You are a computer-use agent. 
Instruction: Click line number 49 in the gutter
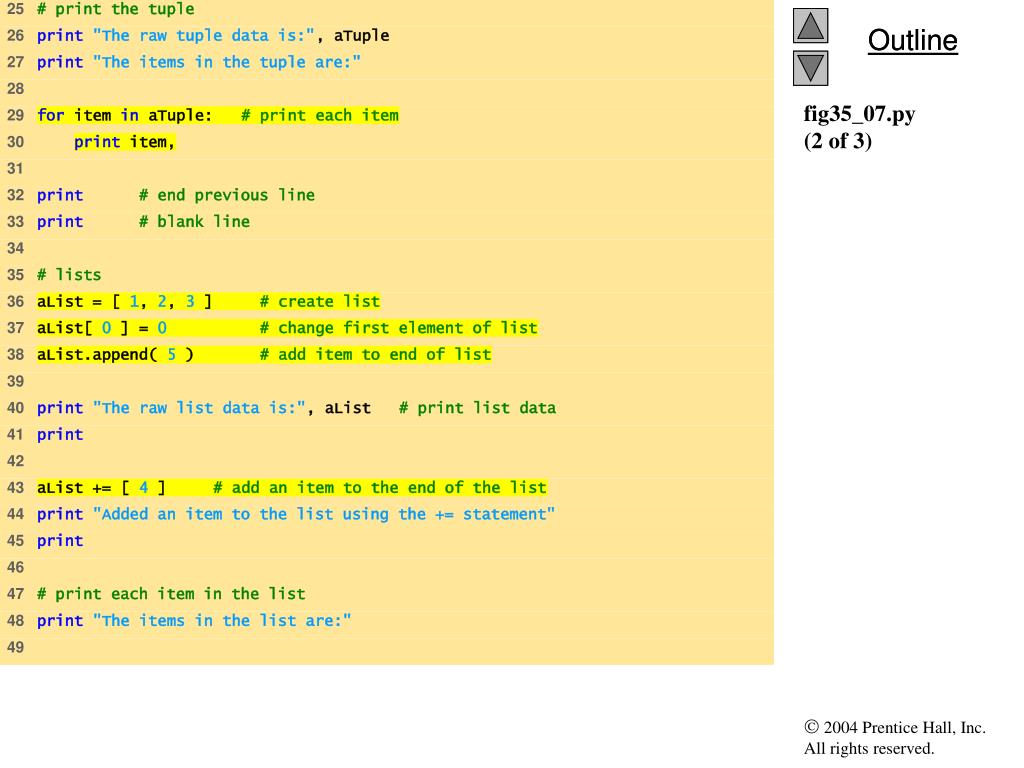coord(15,648)
